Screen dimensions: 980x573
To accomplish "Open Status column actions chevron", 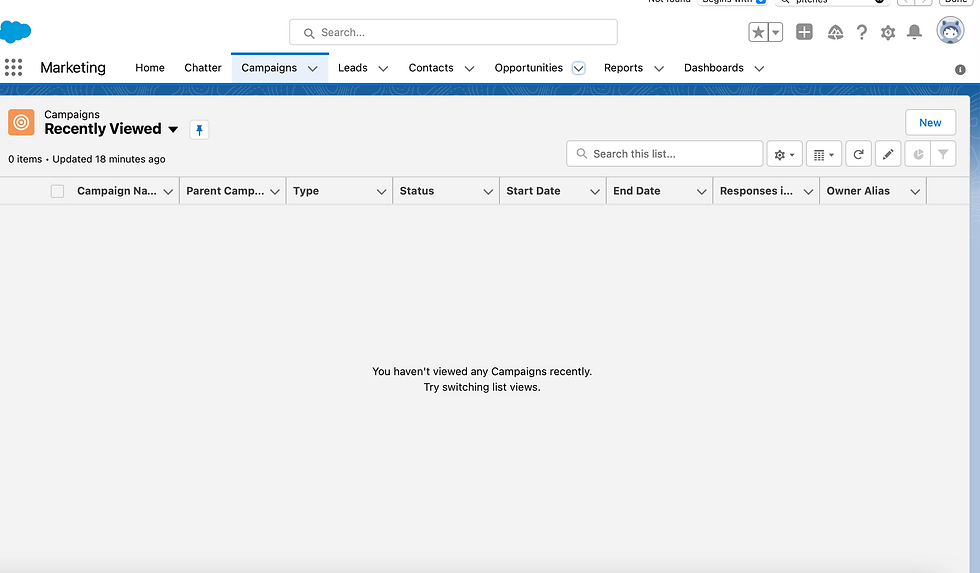I will (488, 192).
